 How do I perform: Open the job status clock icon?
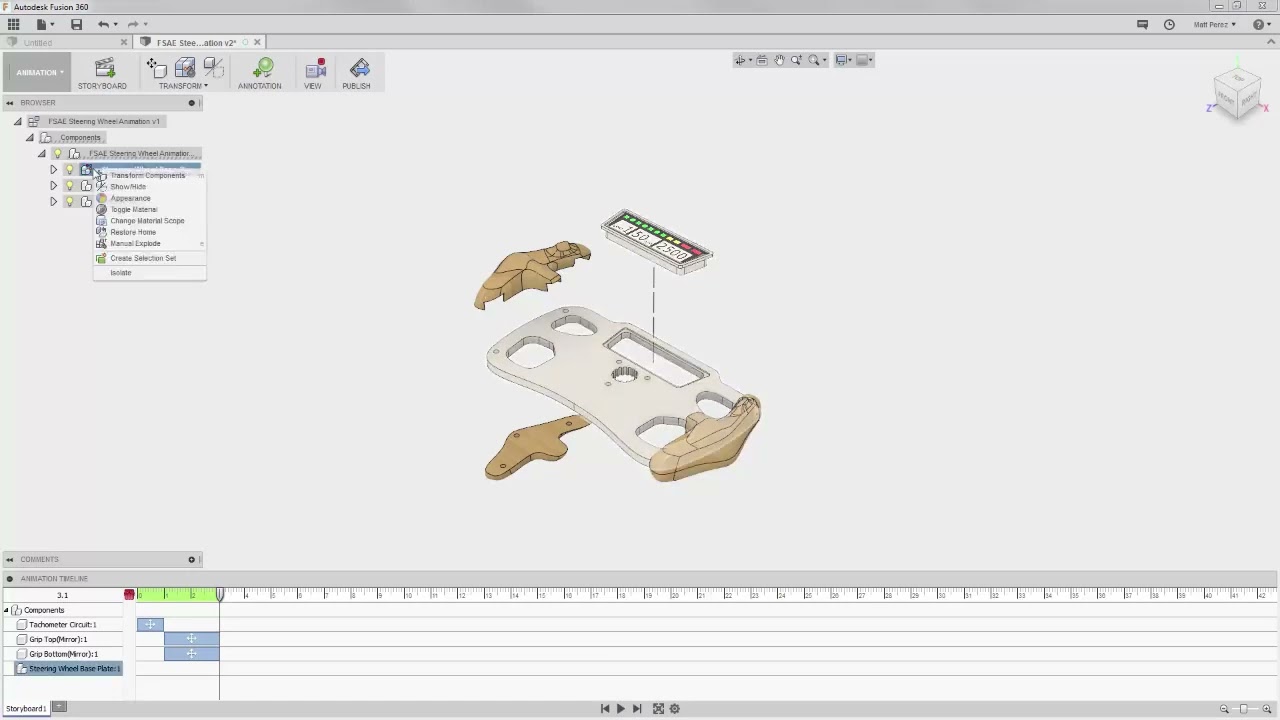[1169, 24]
